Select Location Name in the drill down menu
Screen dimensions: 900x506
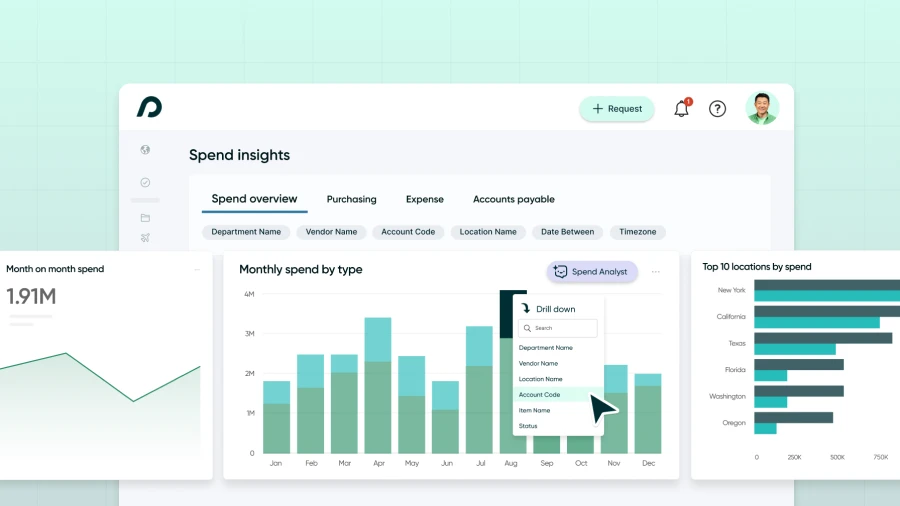(540, 379)
